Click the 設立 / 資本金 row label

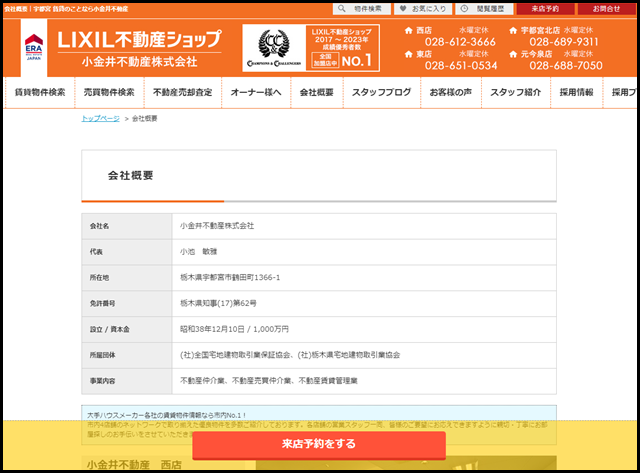109,329
